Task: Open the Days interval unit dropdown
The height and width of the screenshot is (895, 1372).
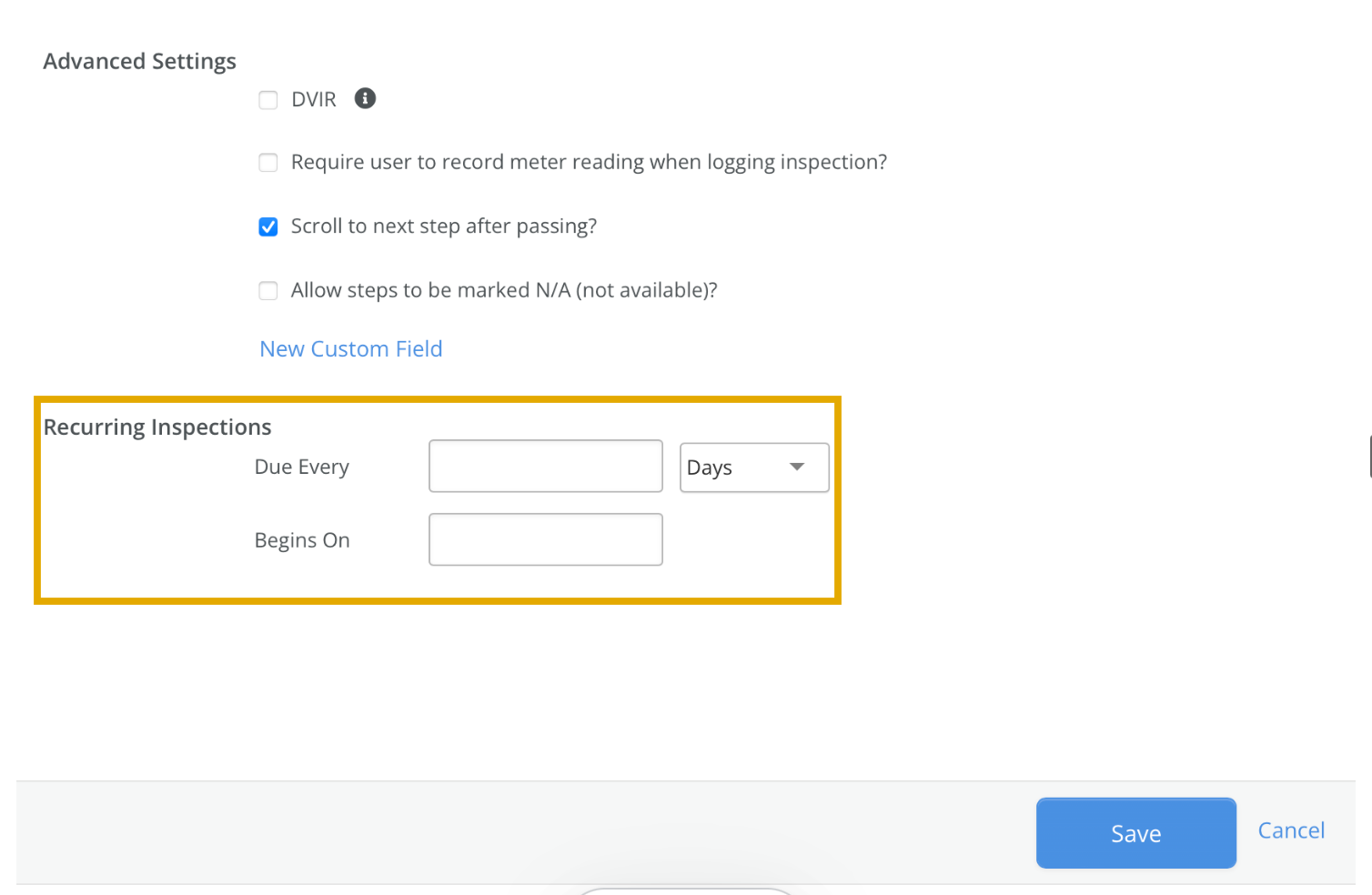Action: pos(754,468)
